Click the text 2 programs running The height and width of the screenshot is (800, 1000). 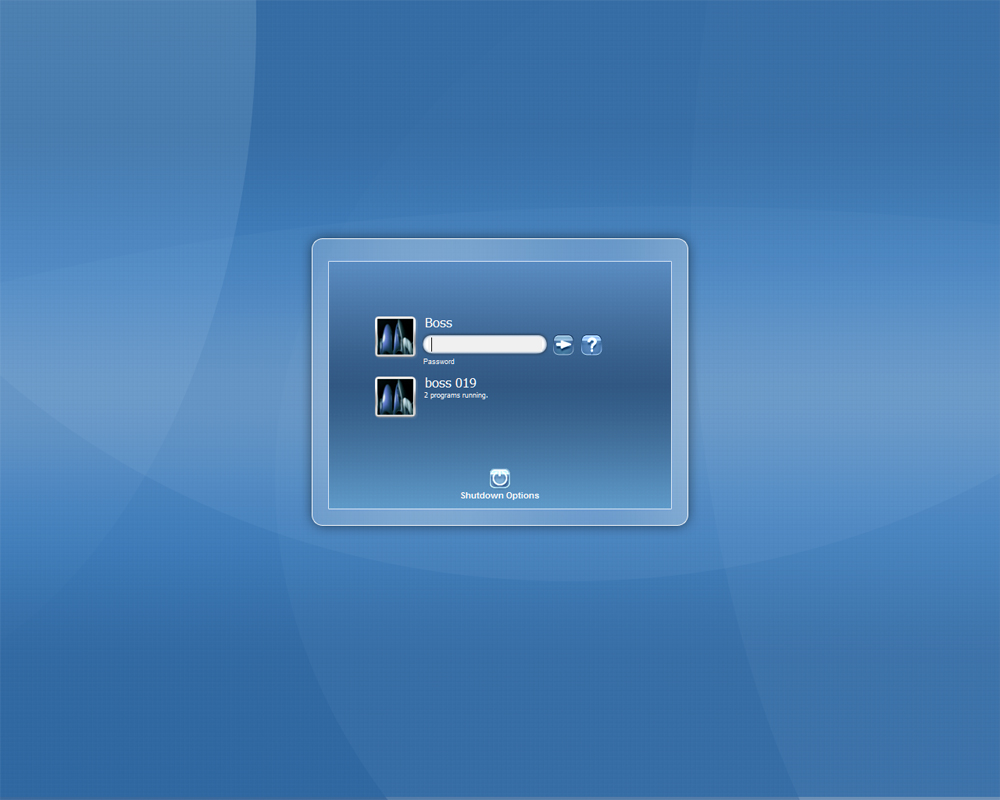tap(456, 395)
